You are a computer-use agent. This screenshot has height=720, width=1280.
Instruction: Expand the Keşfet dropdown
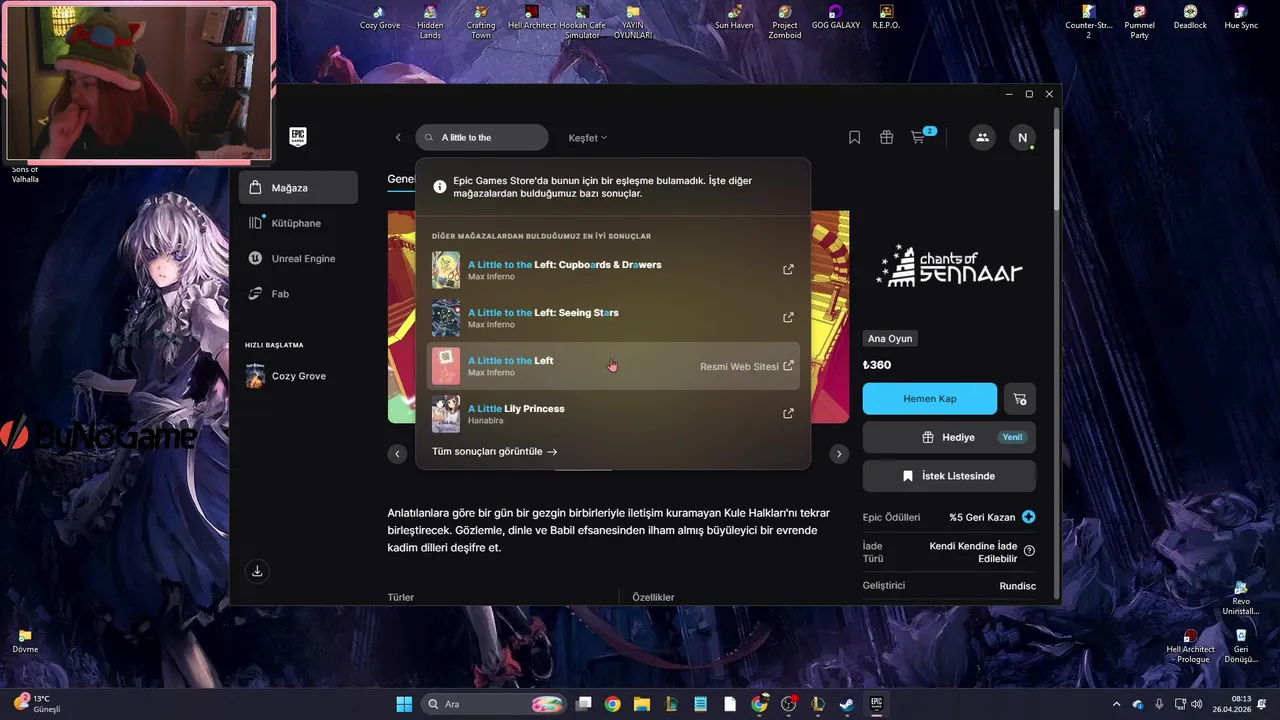coord(588,138)
